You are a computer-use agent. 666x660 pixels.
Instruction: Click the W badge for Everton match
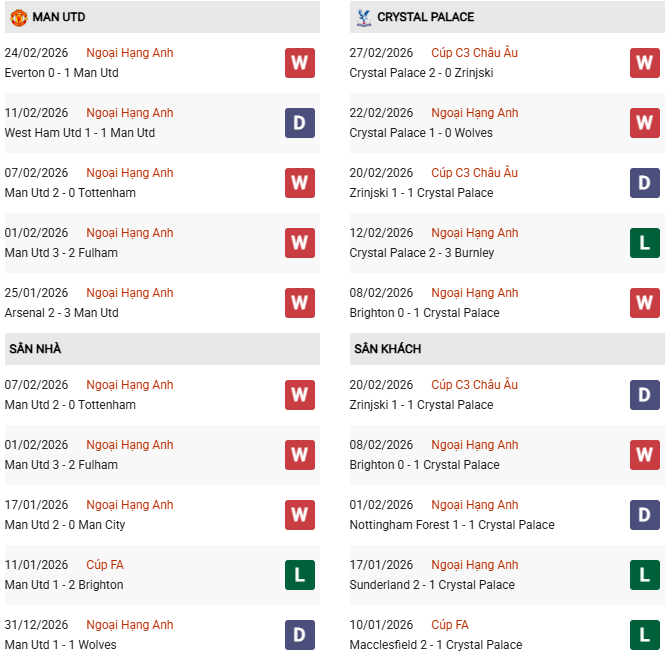[299, 63]
